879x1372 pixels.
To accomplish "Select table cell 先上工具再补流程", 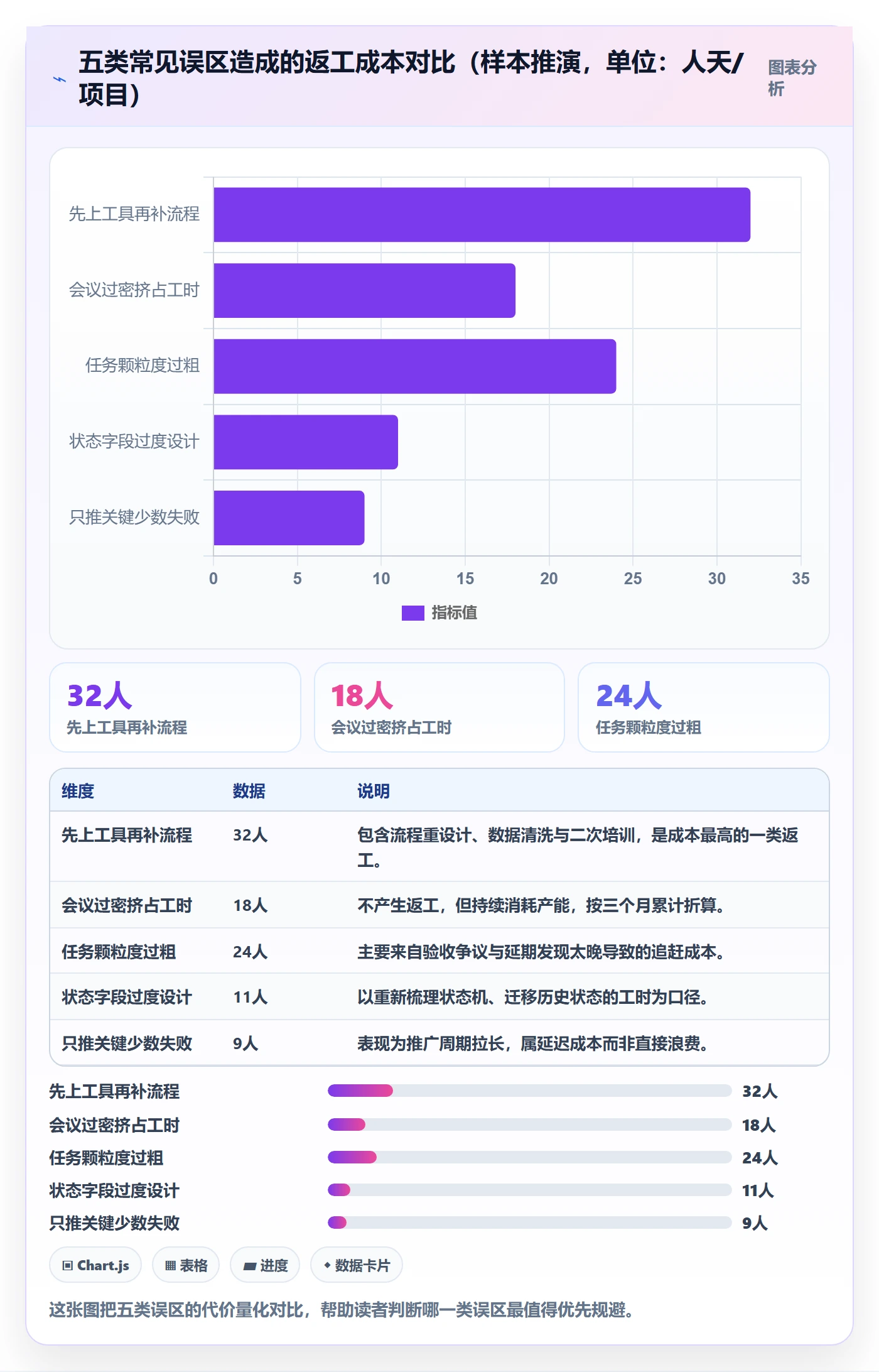I will (127, 835).
